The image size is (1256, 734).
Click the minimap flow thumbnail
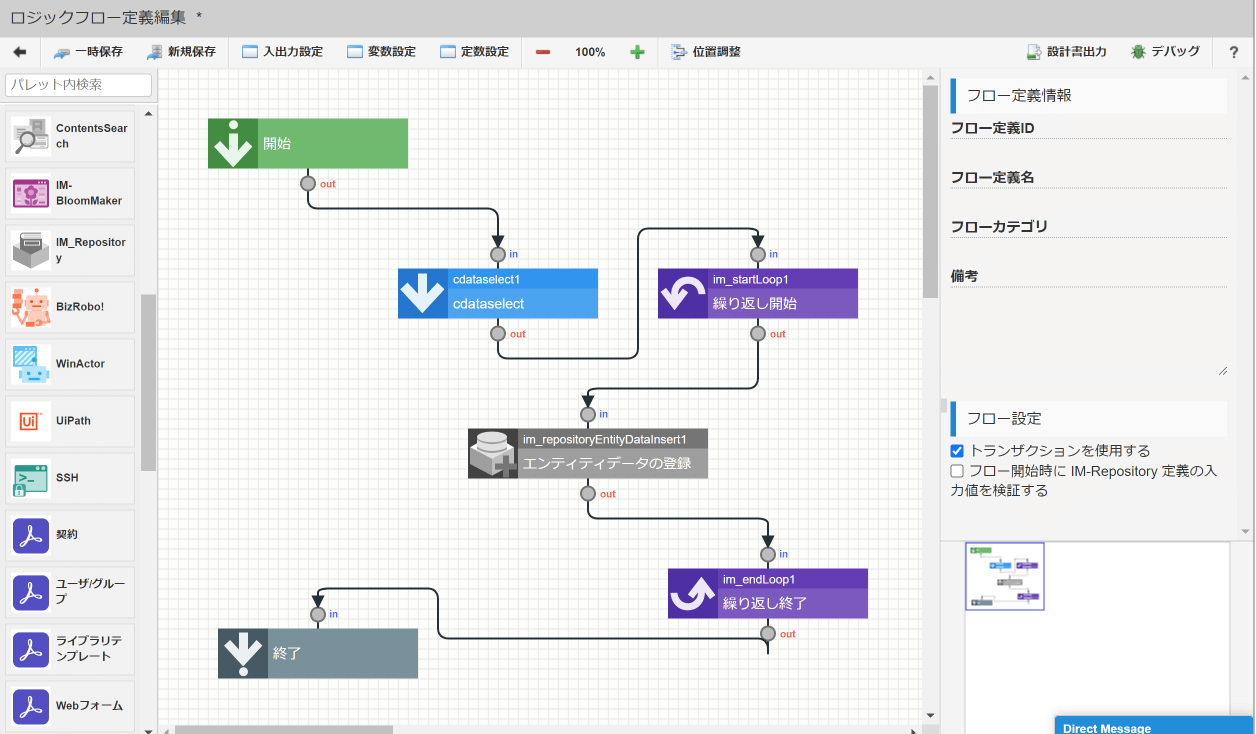click(x=1004, y=576)
